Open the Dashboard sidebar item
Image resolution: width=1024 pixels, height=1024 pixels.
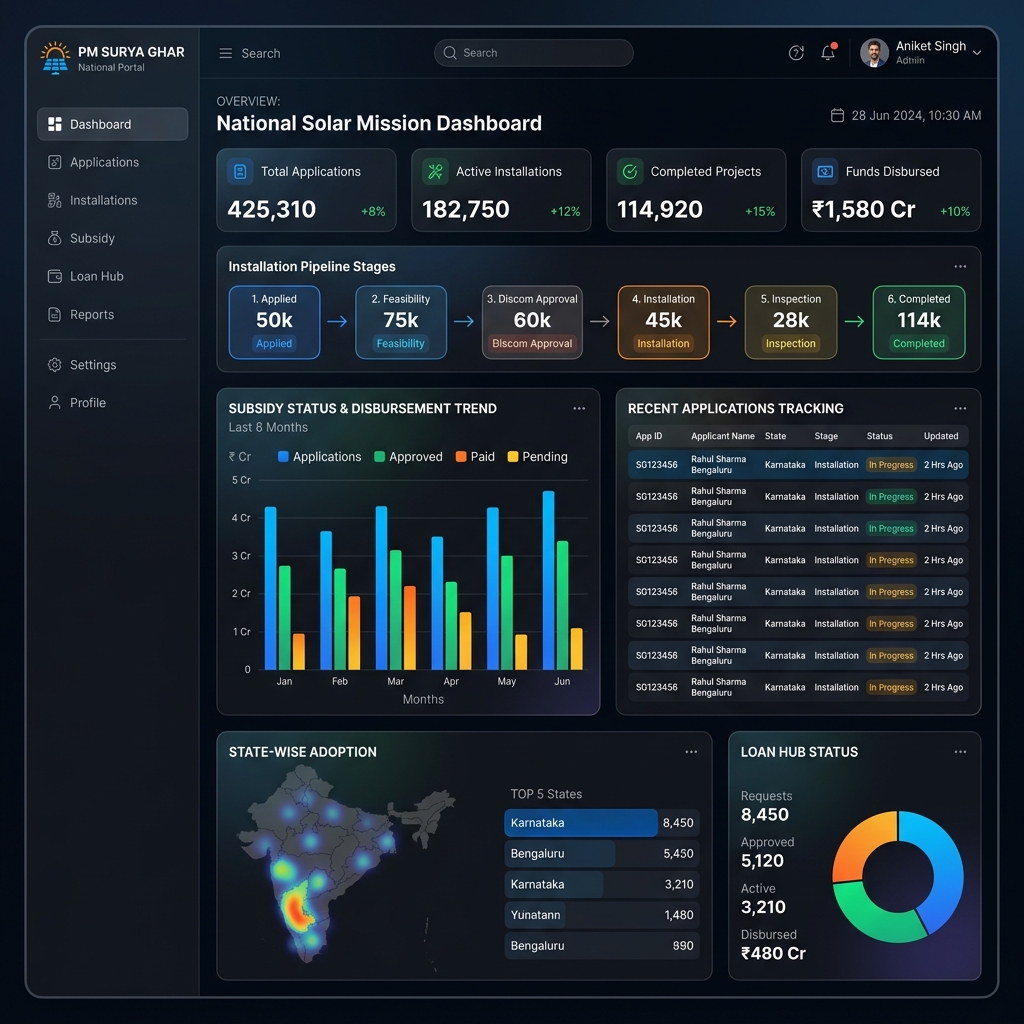112,124
